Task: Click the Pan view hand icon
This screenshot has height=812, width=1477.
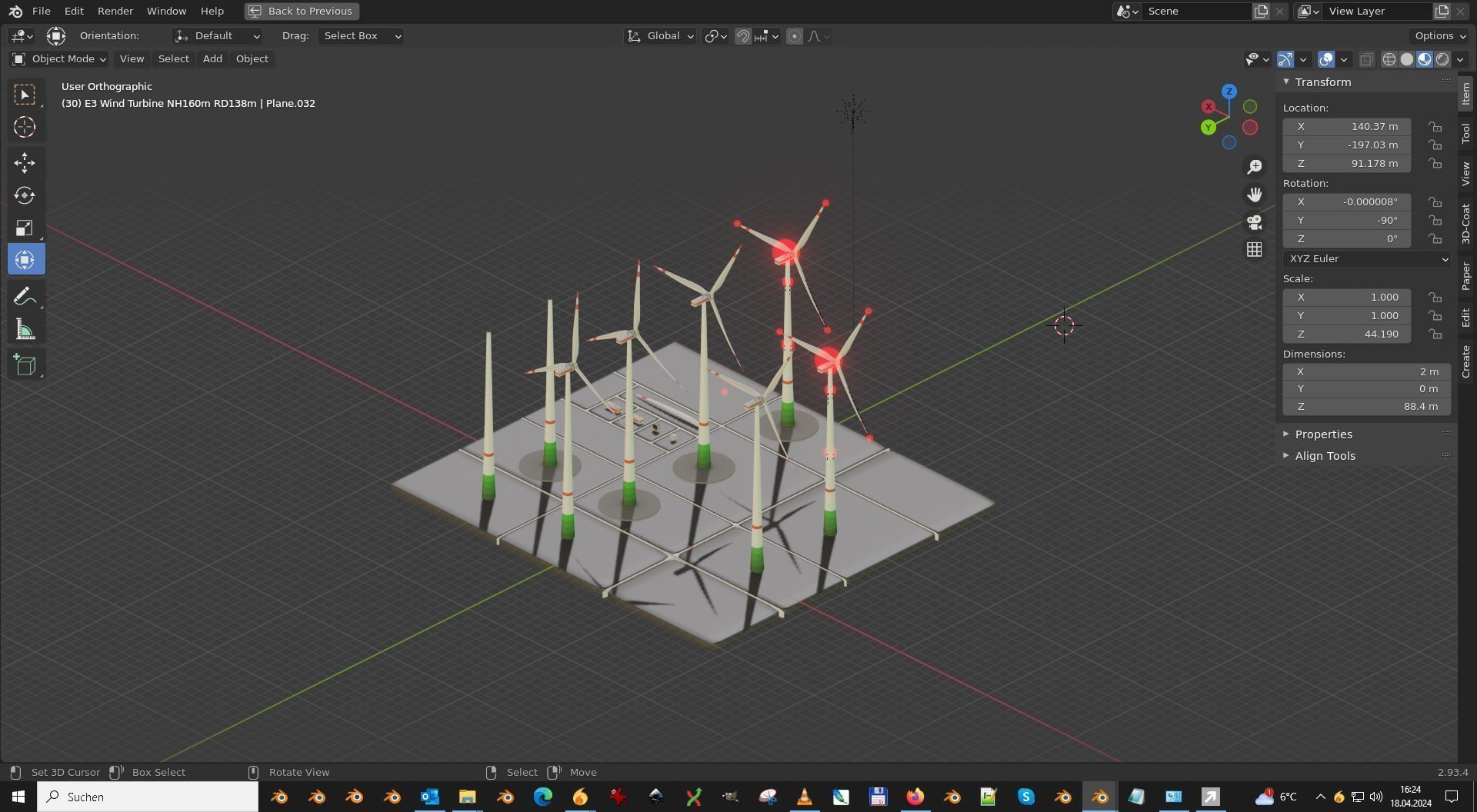Action: click(1255, 195)
